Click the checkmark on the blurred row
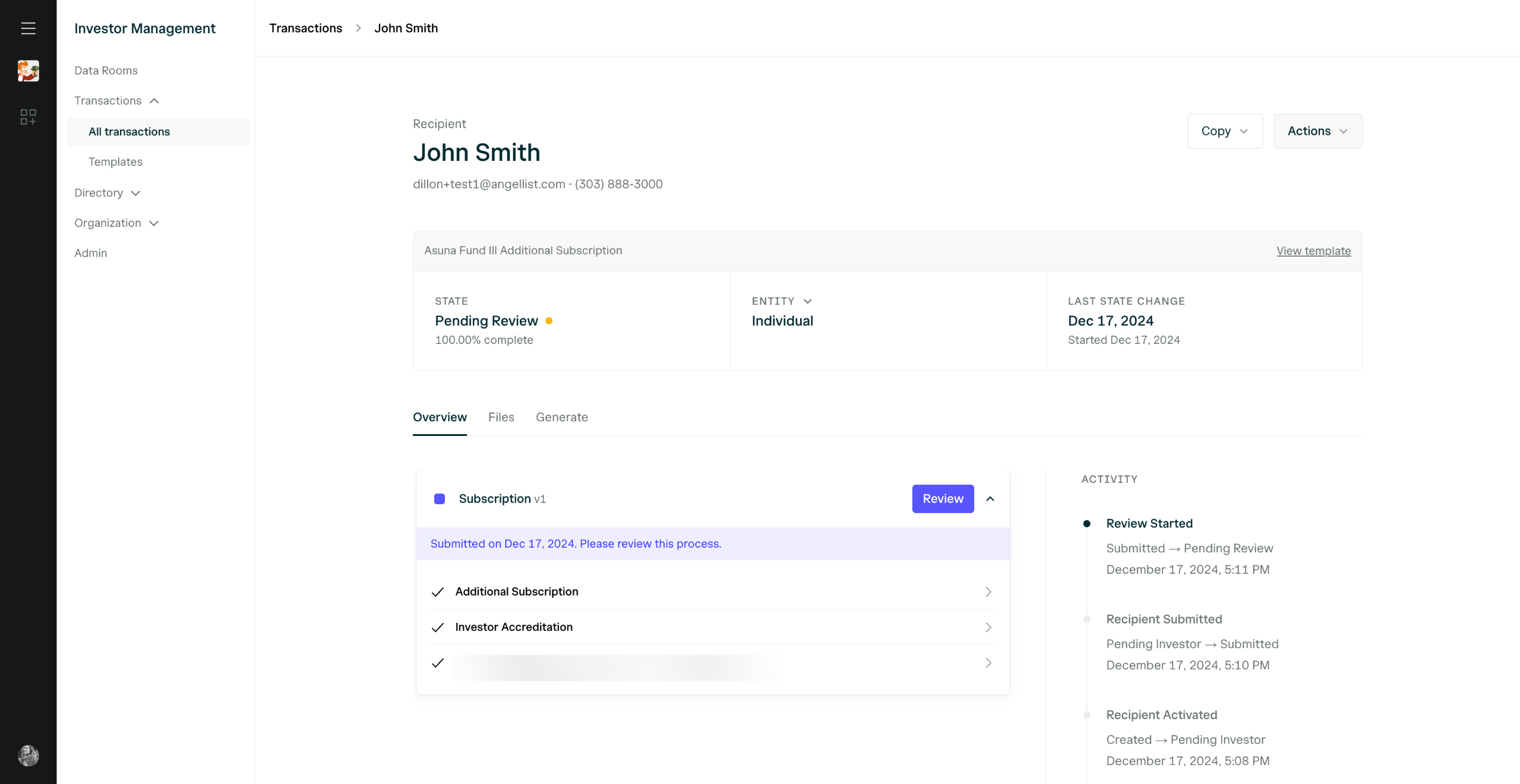1520x784 pixels. click(x=438, y=663)
